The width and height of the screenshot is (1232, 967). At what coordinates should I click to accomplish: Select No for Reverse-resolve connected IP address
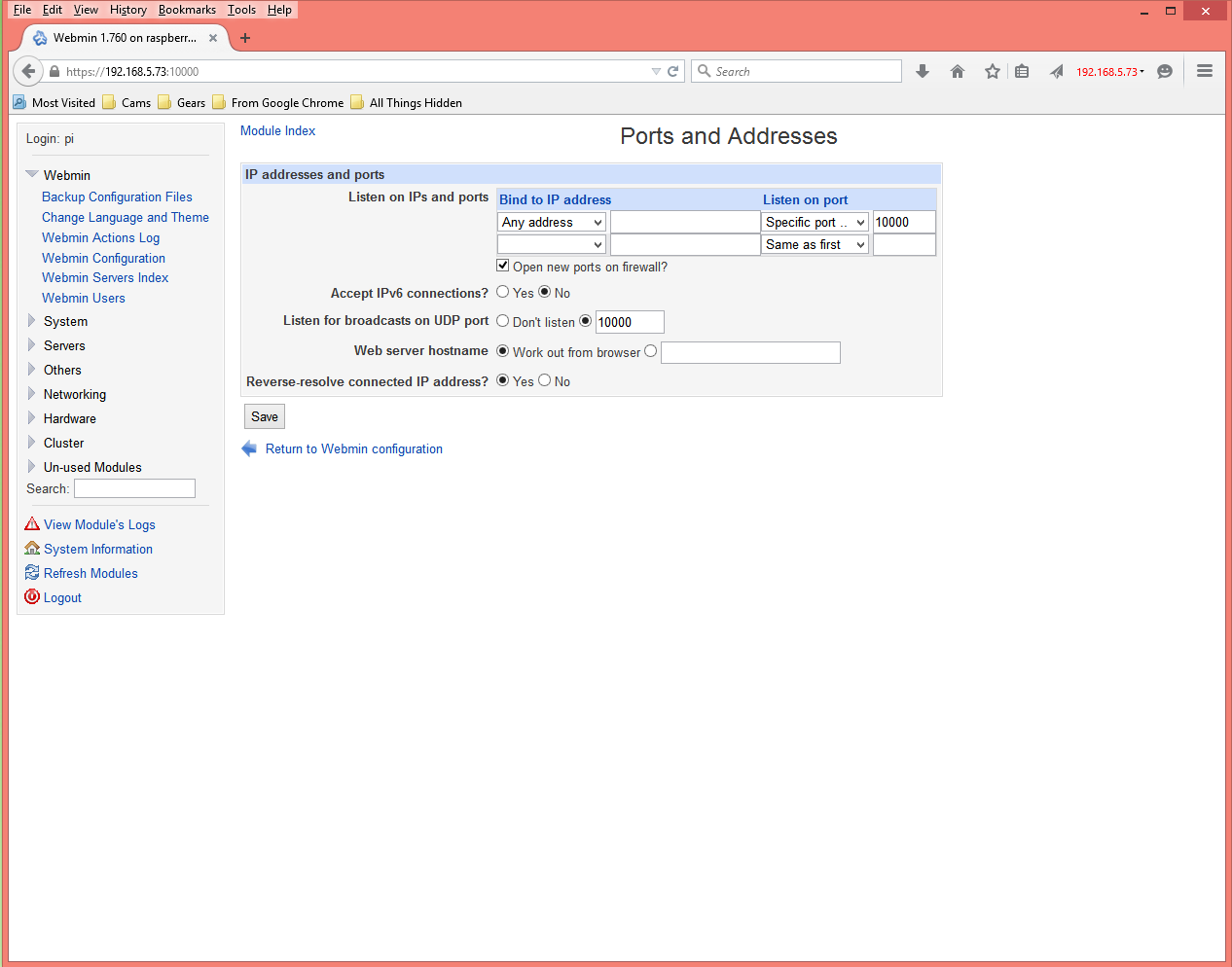point(545,380)
